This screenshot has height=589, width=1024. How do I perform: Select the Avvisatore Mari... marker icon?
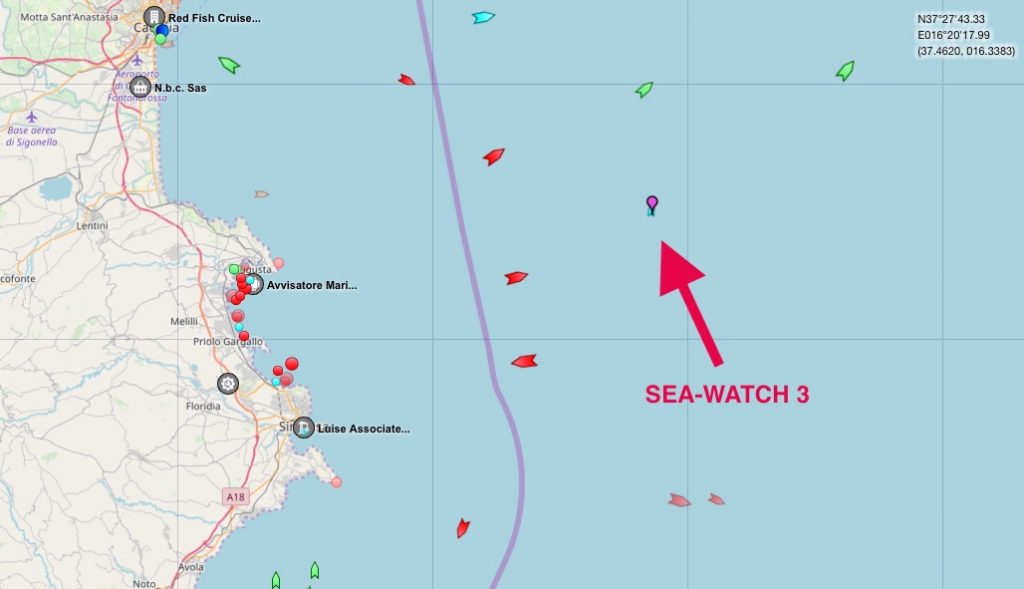click(254, 284)
